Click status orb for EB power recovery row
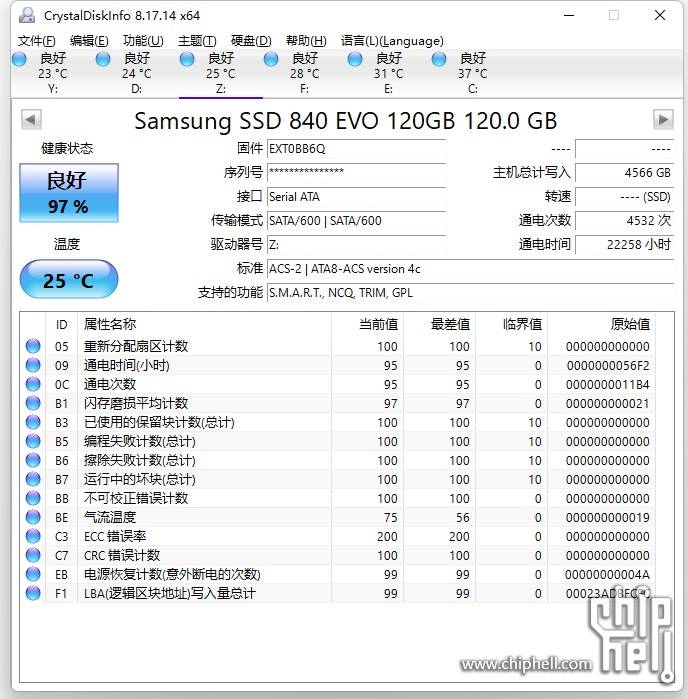The height and width of the screenshot is (699, 688). click(x=33, y=574)
